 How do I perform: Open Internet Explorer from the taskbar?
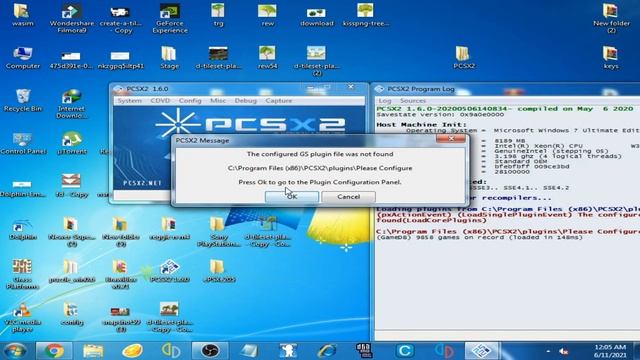coord(327,351)
